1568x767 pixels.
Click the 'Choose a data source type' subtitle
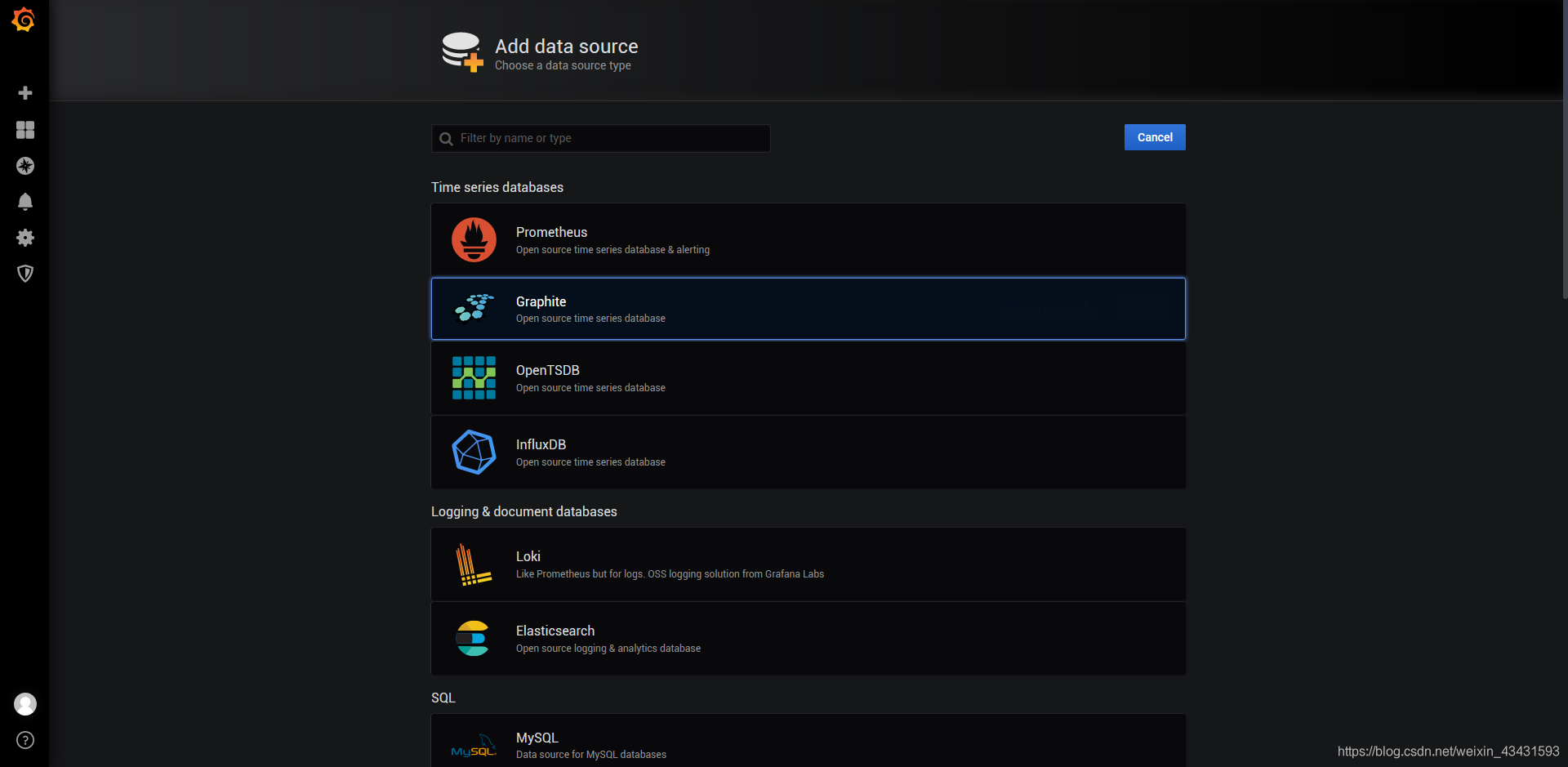point(563,65)
